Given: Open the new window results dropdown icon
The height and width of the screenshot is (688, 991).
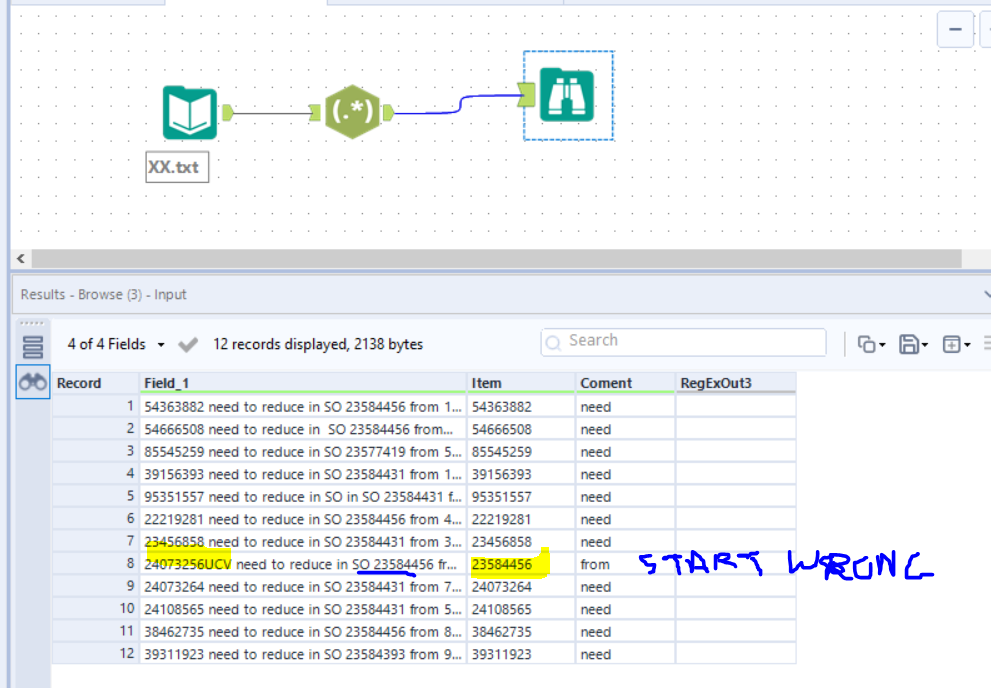Looking at the screenshot, I should click(956, 344).
